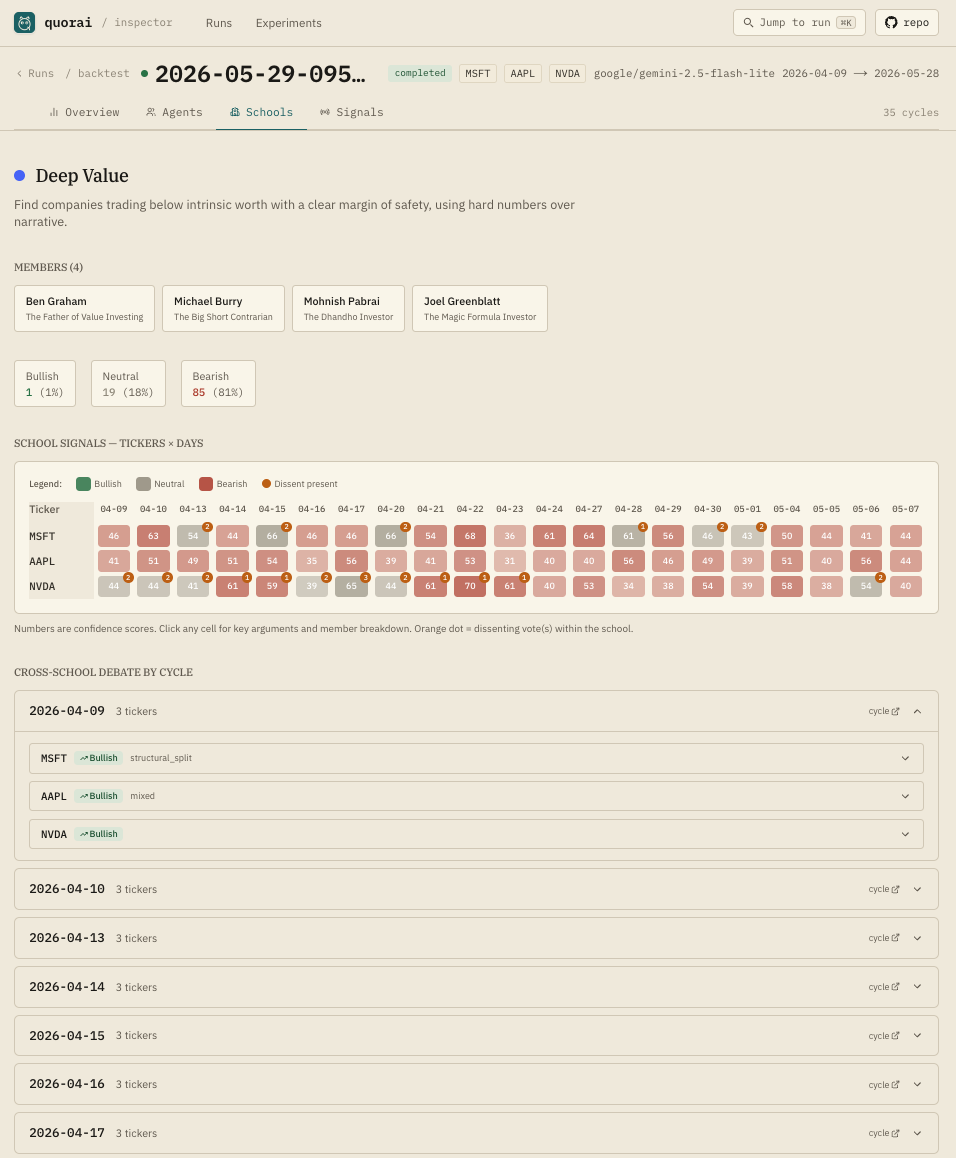Click the quorai owl logo icon

pyautogui.click(x=24, y=23)
